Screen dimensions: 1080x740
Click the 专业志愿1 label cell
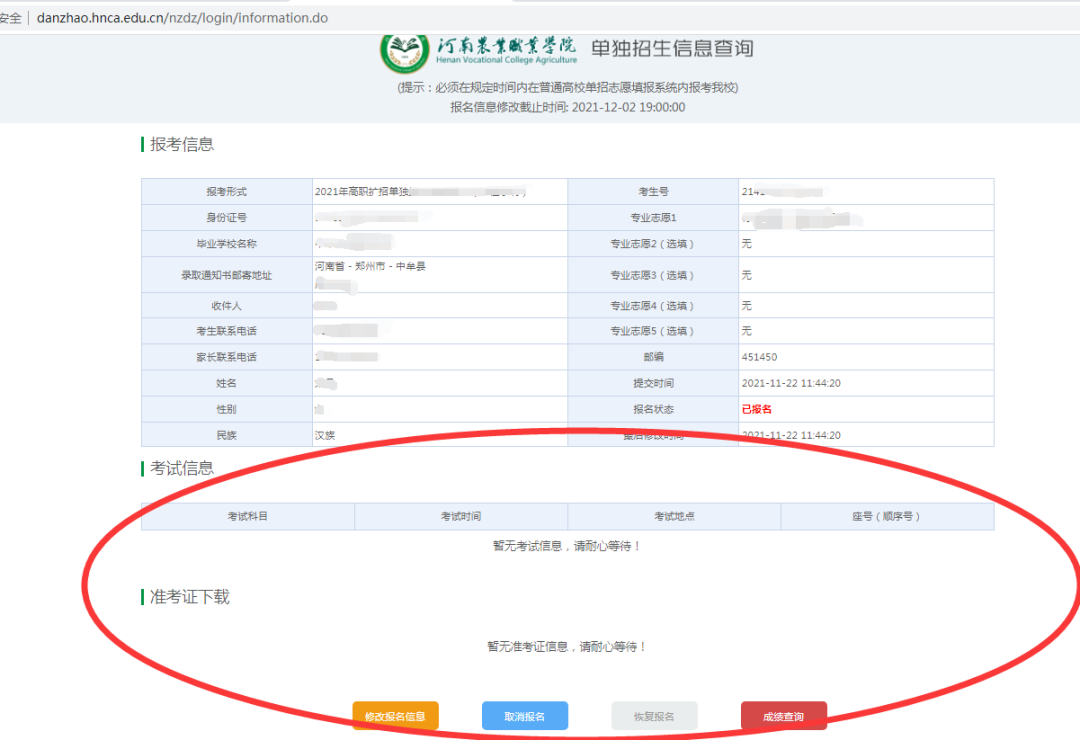(x=653, y=218)
